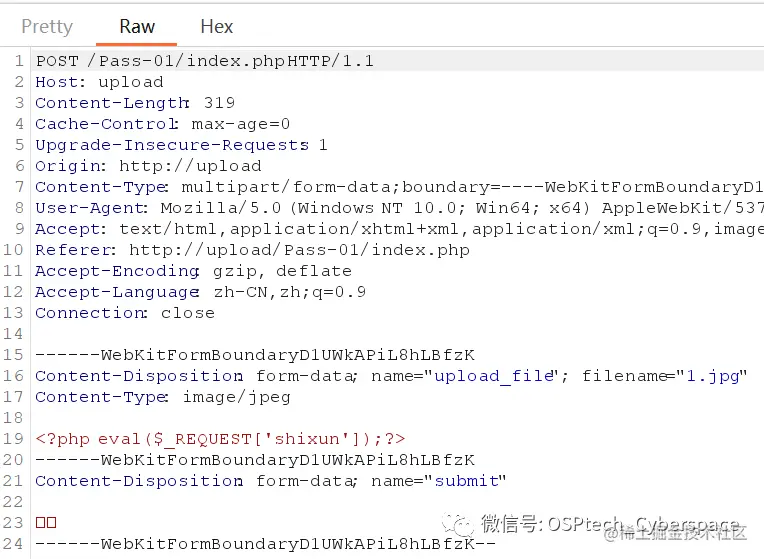Image resolution: width=764 pixels, height=559 pixels.
Task: Click line number 18 in gutter
Action: coord(13,417)
